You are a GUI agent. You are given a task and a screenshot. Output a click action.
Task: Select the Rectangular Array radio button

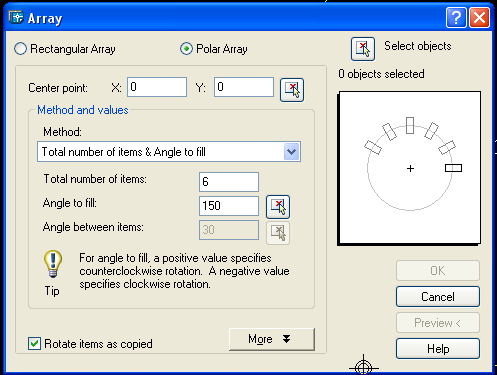20,49
